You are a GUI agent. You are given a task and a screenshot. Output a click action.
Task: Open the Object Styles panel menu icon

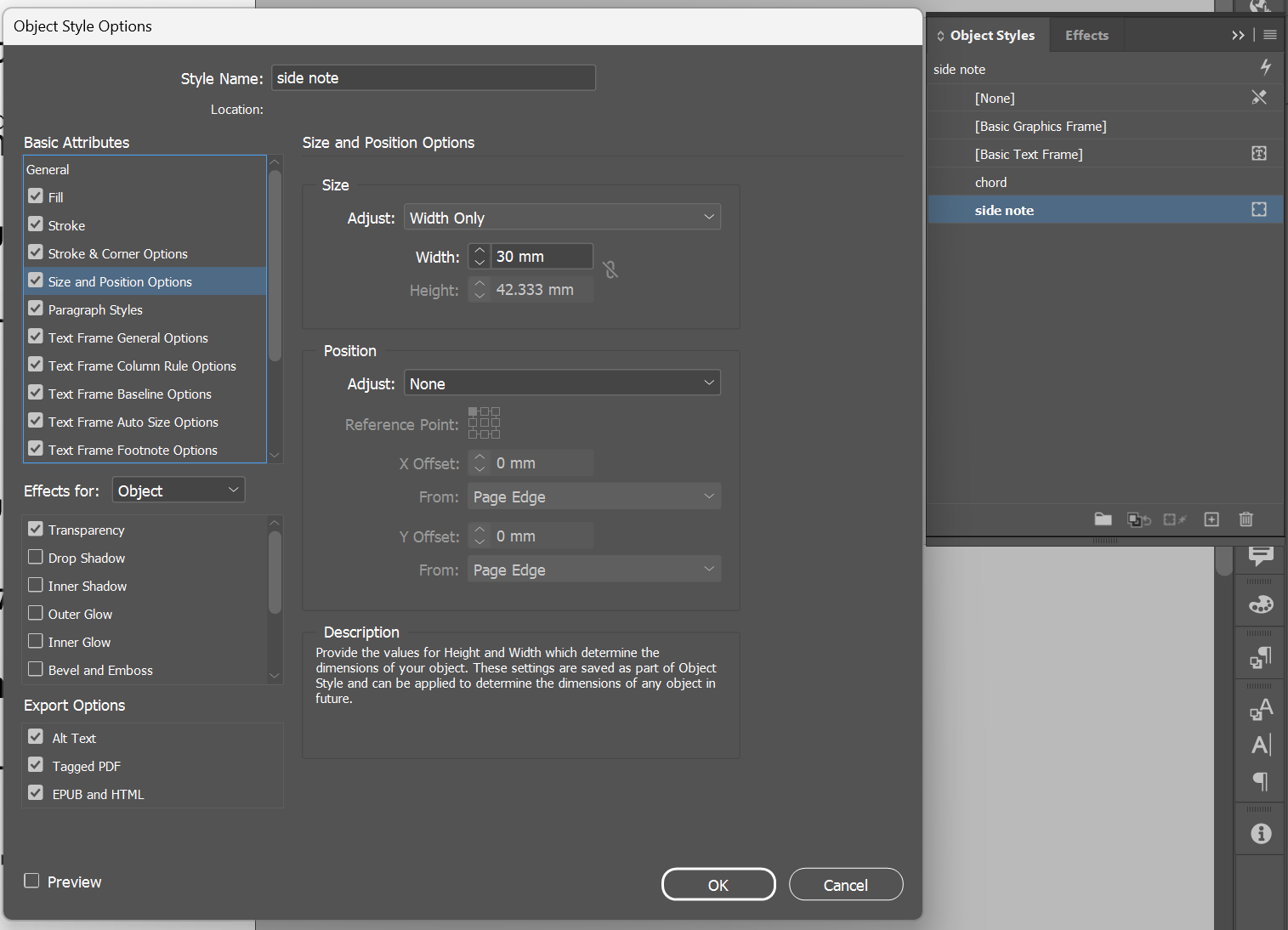click(1270, 35)
